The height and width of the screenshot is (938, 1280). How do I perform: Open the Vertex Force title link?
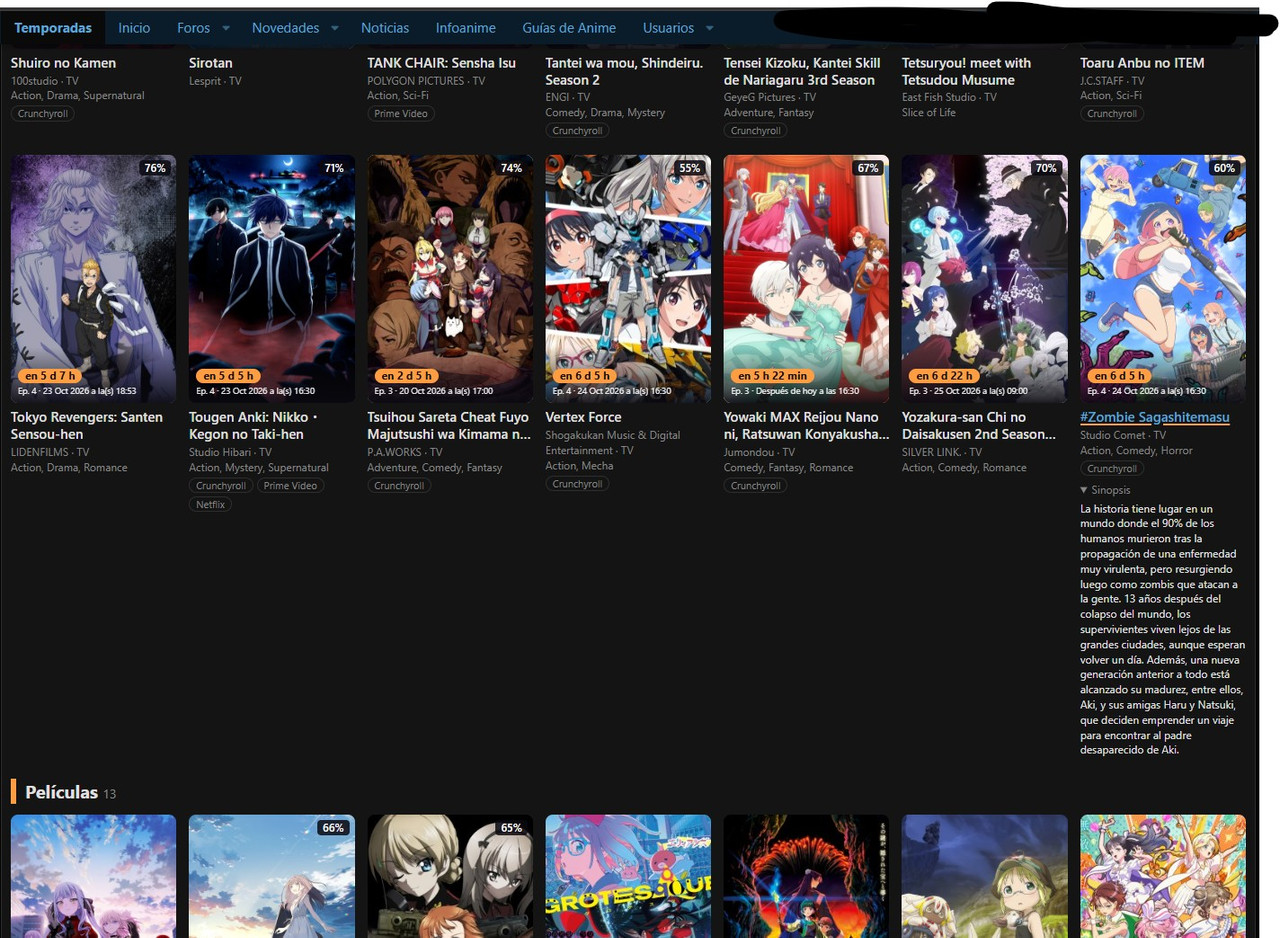pyautogui.click(x=583, y=417)
